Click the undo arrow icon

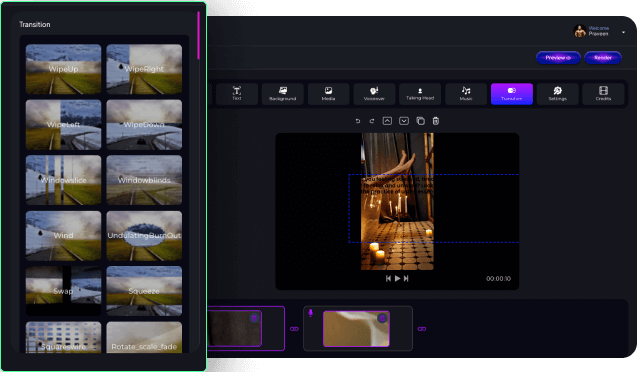(358, 121)
